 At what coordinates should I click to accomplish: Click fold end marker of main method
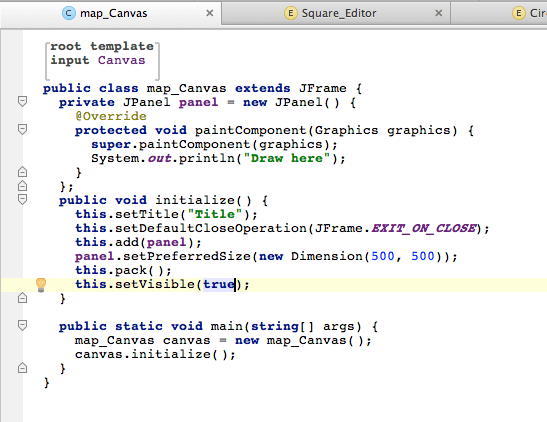pos(22,368)
